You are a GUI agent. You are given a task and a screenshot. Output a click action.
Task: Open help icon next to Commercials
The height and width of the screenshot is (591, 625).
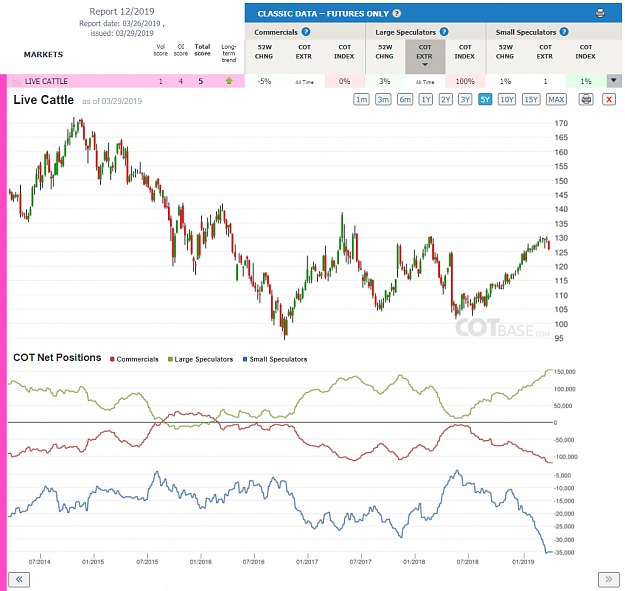pyautogui.click(x=306, y=32)
